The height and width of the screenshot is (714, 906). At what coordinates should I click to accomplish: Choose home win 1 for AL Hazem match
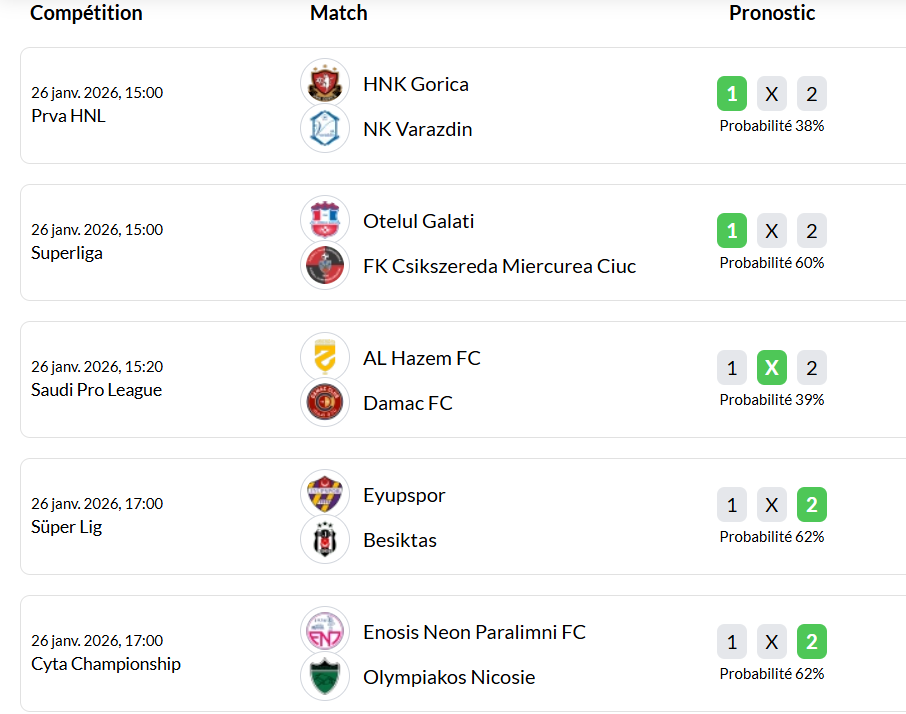point(732,368)
